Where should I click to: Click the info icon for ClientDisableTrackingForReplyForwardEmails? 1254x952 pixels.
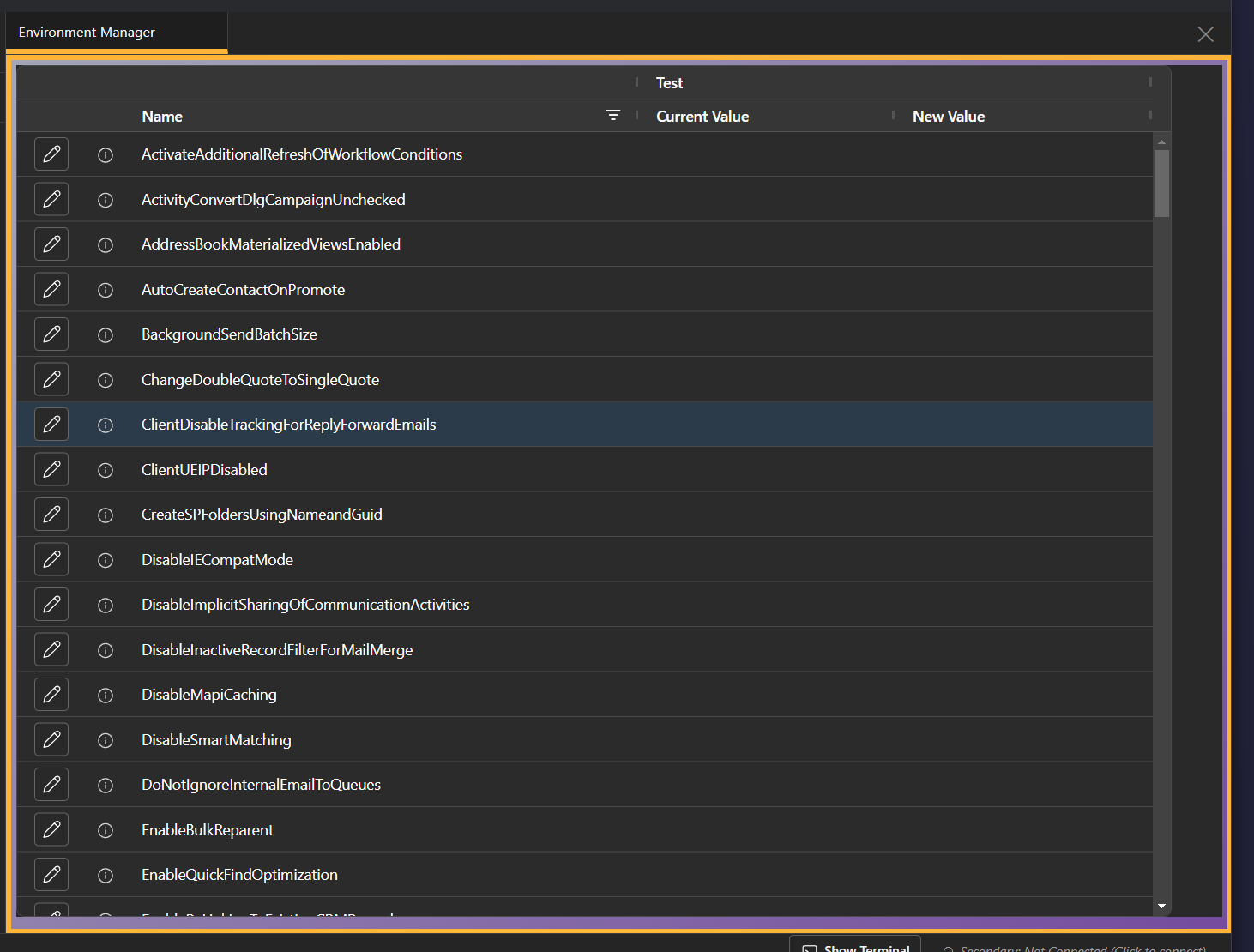(x=106, y=425)
